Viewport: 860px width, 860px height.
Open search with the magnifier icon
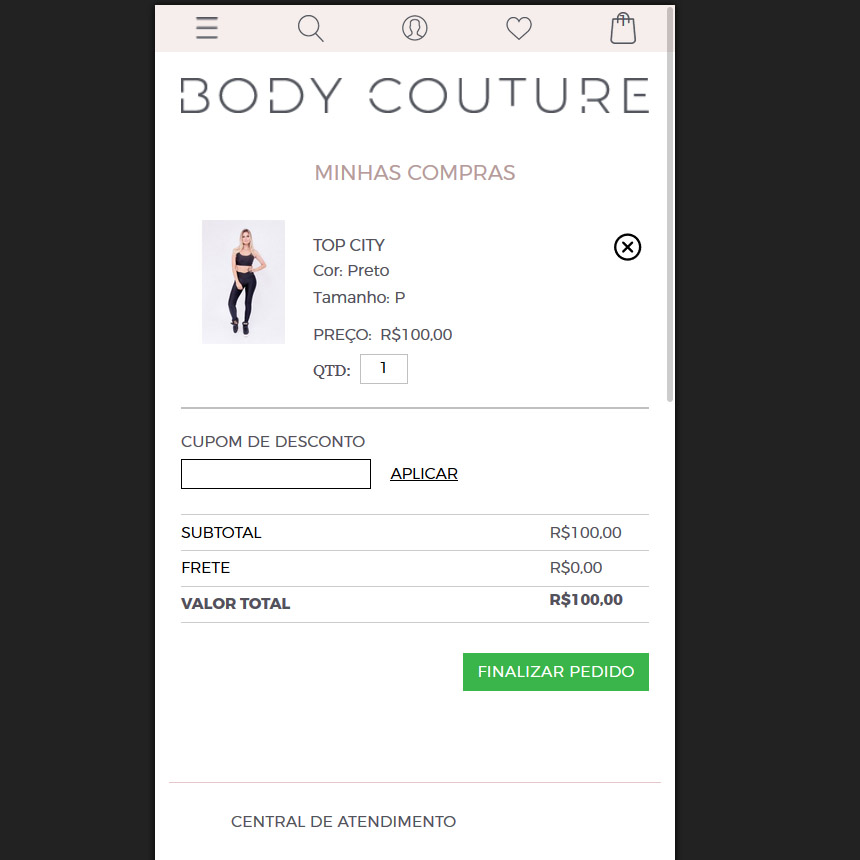point(310,28)
